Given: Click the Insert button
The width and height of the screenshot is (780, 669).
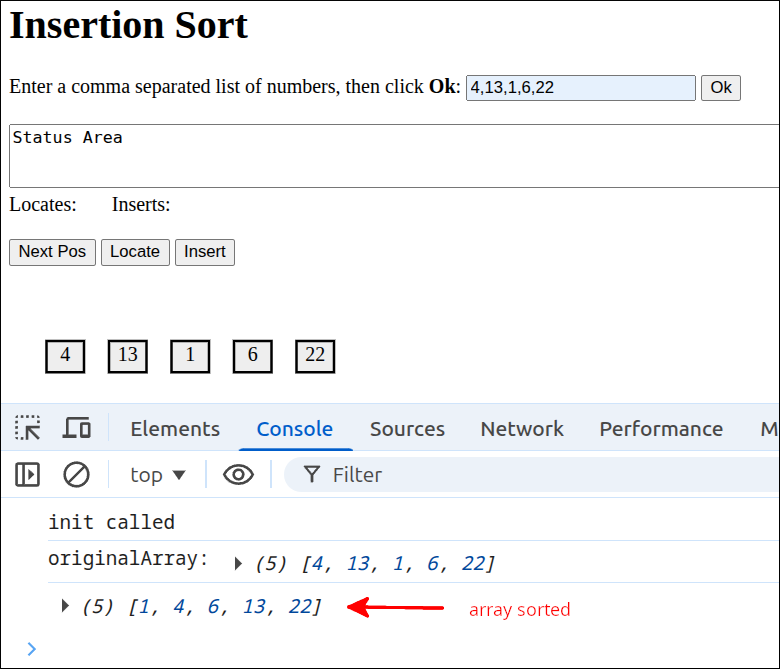Looking at the screenshot, I should click(x=205, y=252).
